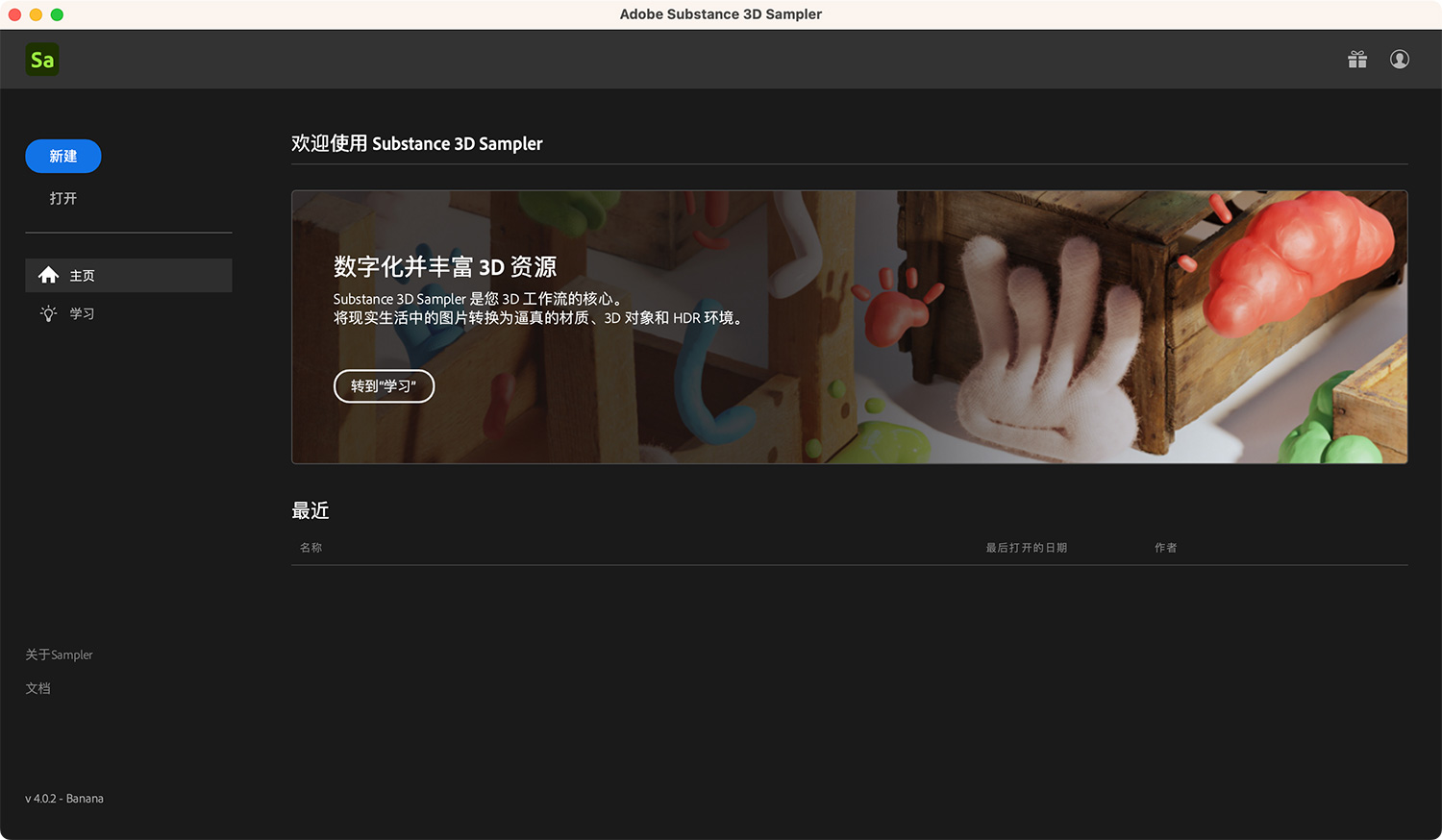The image size is (1442, 840).
Task: Create new project with 新建 button
Action: (63, 156)
